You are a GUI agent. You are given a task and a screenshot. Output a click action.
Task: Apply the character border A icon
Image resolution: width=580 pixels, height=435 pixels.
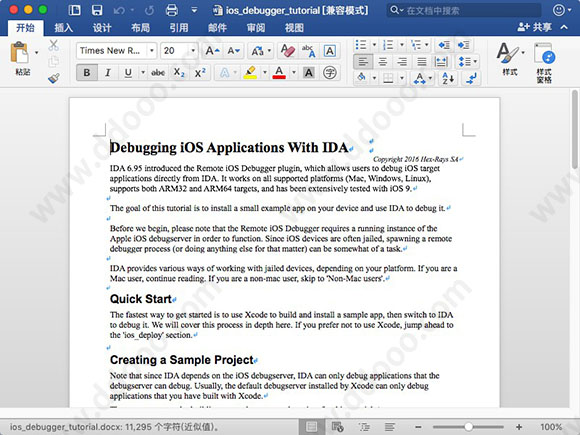coord(330,51)
